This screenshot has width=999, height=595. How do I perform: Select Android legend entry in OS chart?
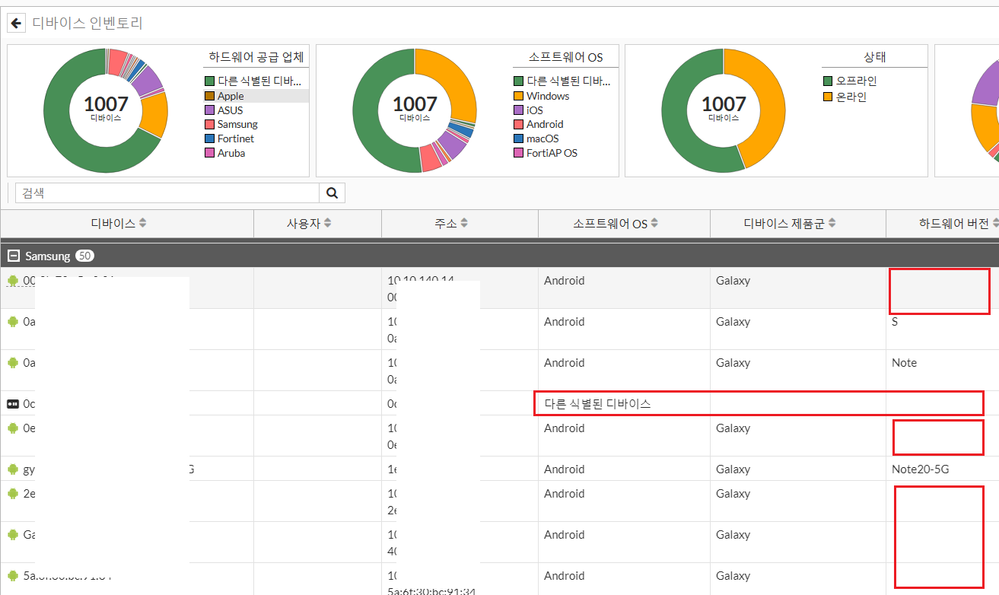pyautogui.click(x=538, y=124)
